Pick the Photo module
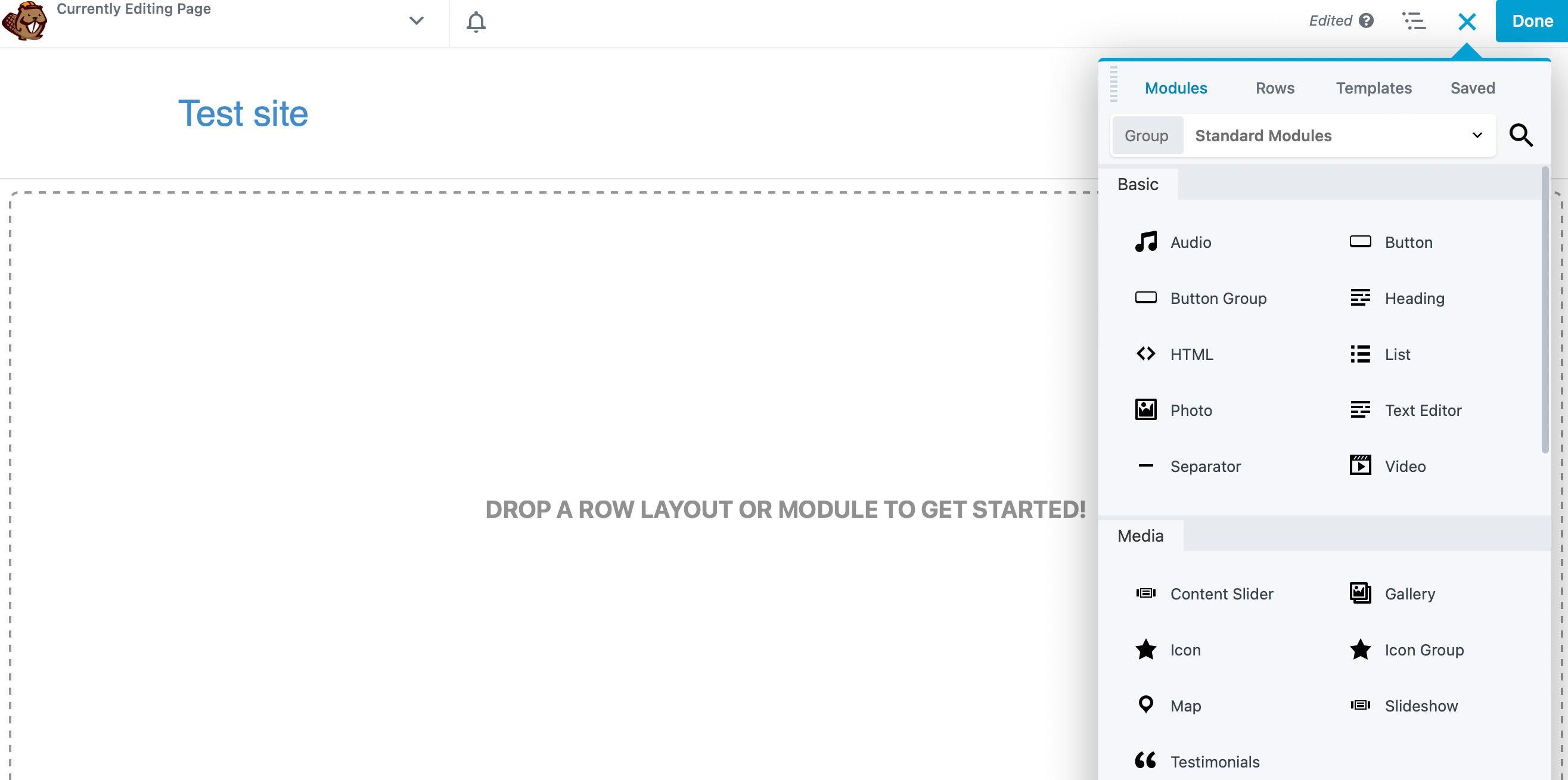1568x780 pixels. coord(1190,410)
